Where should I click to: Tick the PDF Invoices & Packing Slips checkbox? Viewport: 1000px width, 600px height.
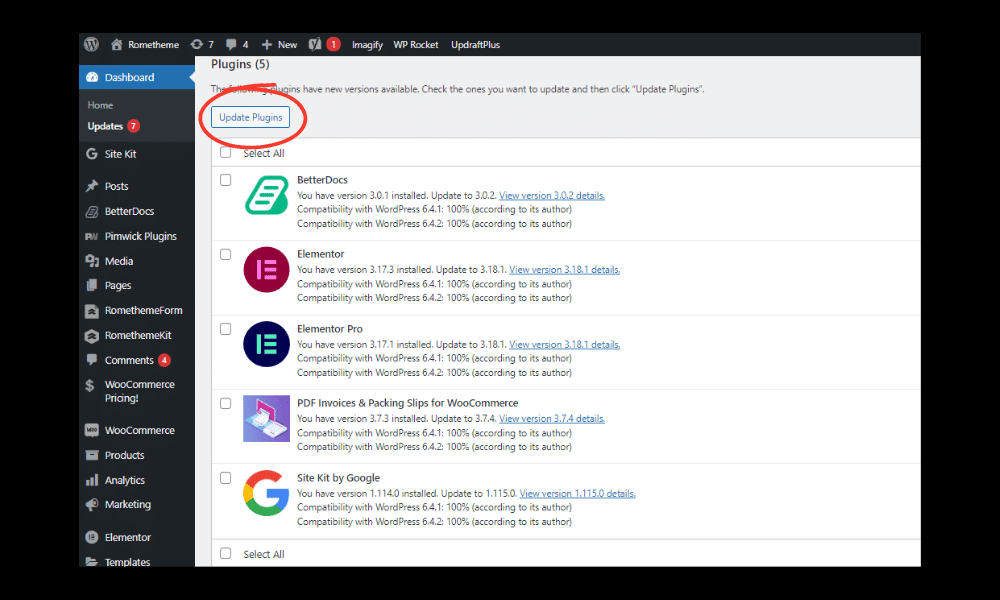tap(226, 404)
